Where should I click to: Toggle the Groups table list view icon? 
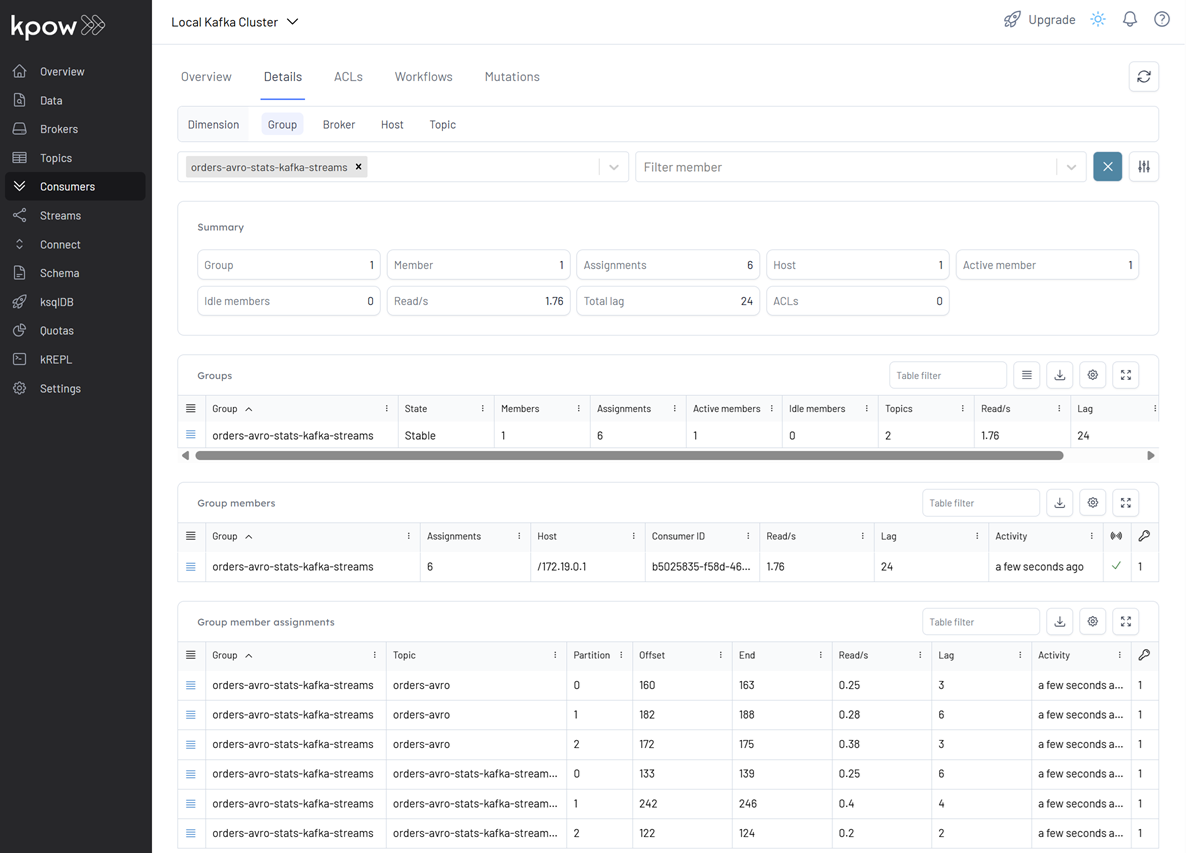click(x=1026, y=375)
